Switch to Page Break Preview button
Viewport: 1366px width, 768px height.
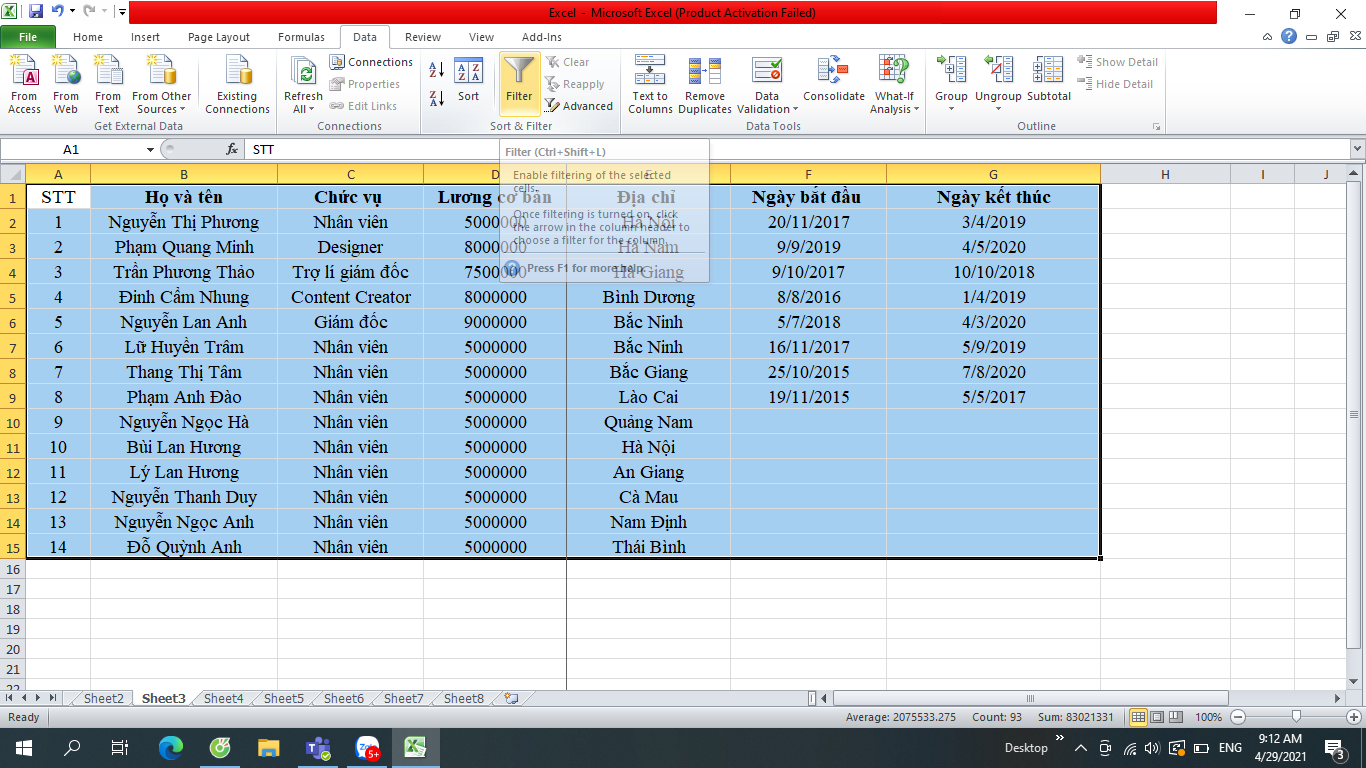1177,717
